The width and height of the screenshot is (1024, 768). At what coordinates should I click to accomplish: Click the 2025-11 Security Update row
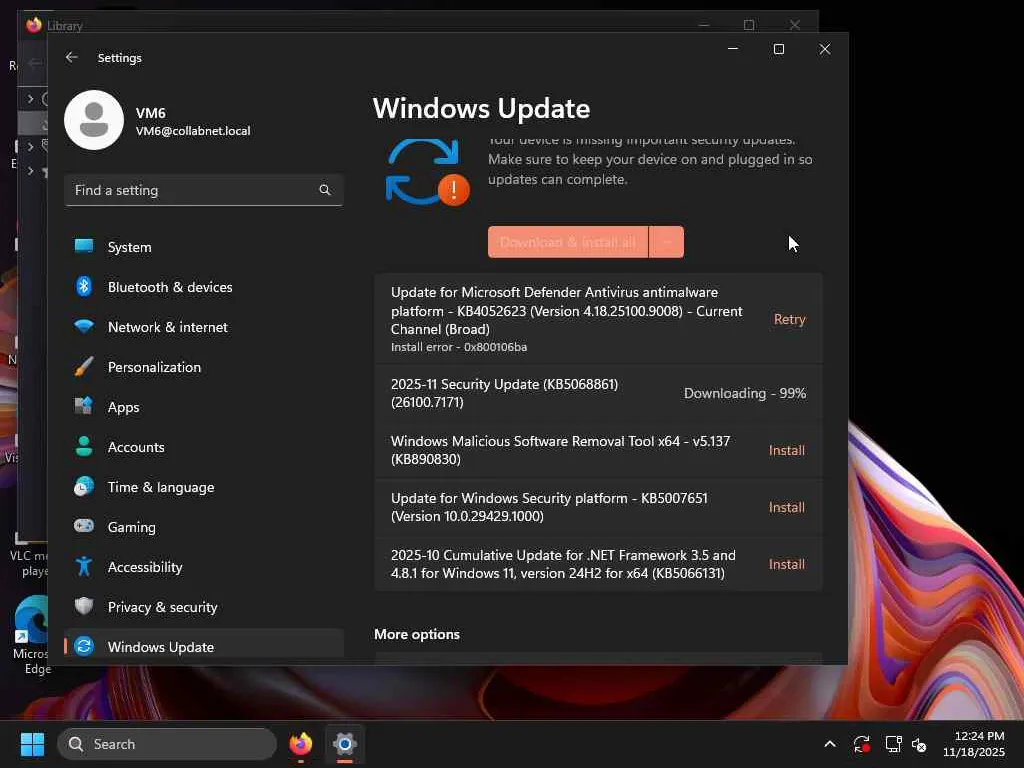(x=598, y=393)
